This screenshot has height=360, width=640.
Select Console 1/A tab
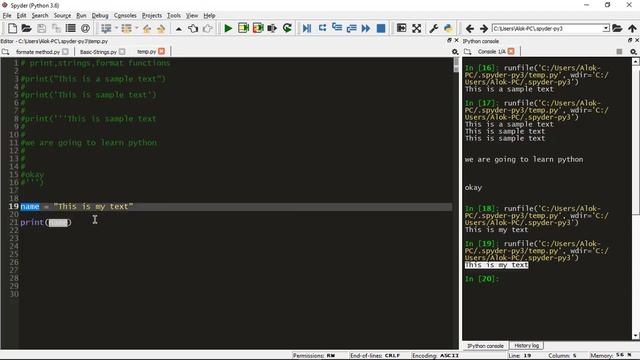coord(491,52)
